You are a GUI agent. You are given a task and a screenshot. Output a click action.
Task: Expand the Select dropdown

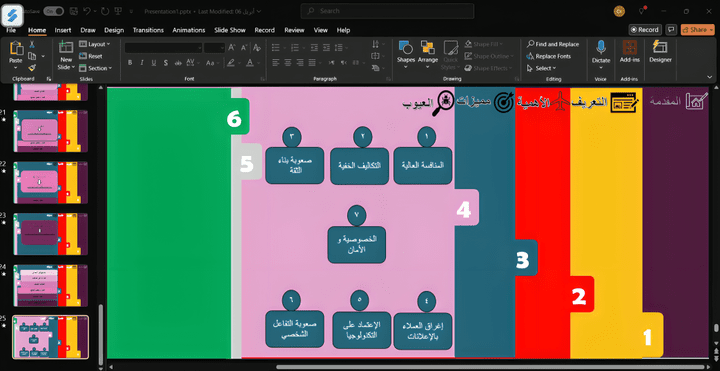[x=542, y=68]
